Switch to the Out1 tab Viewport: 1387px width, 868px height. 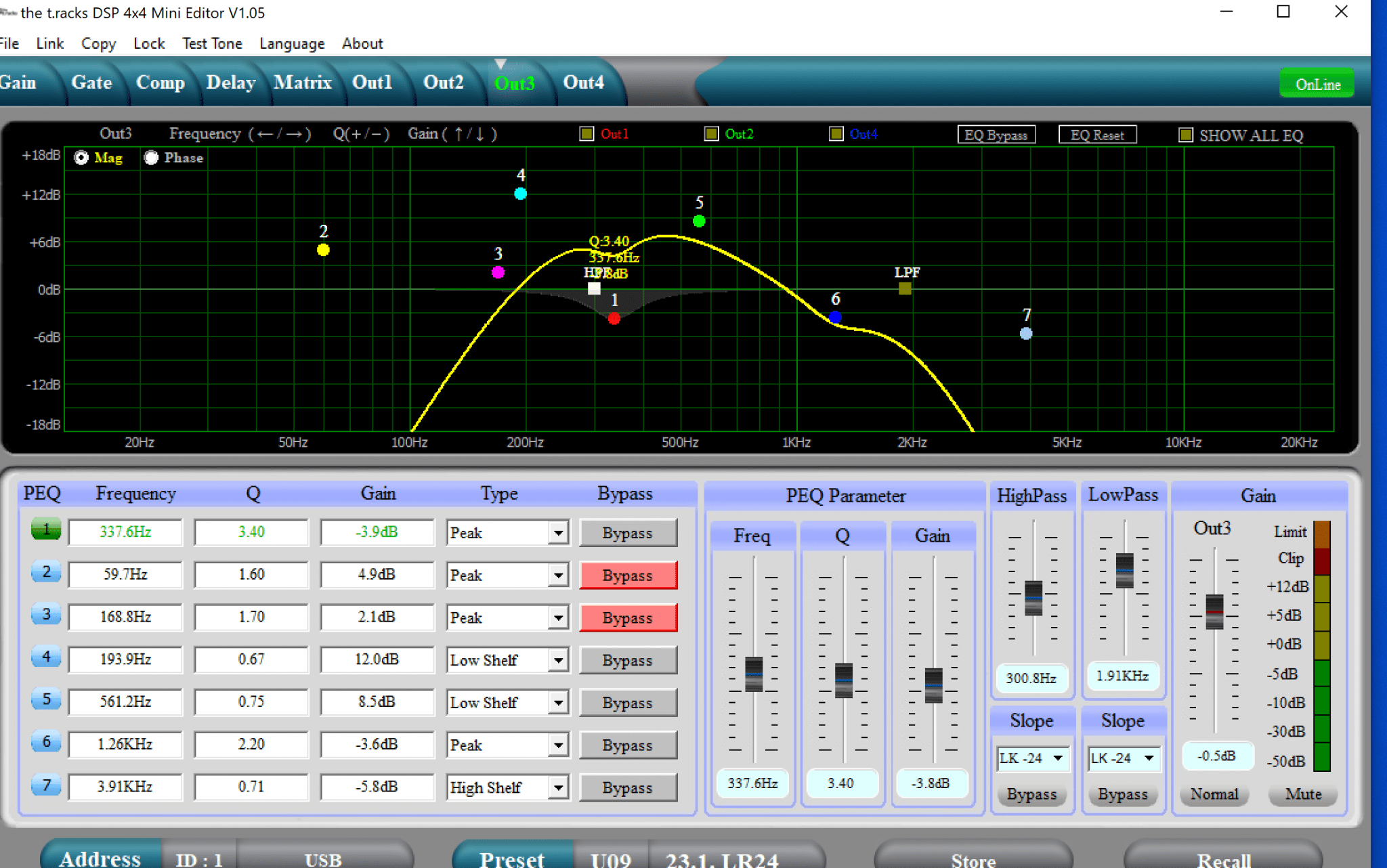[x=372, y=82]
